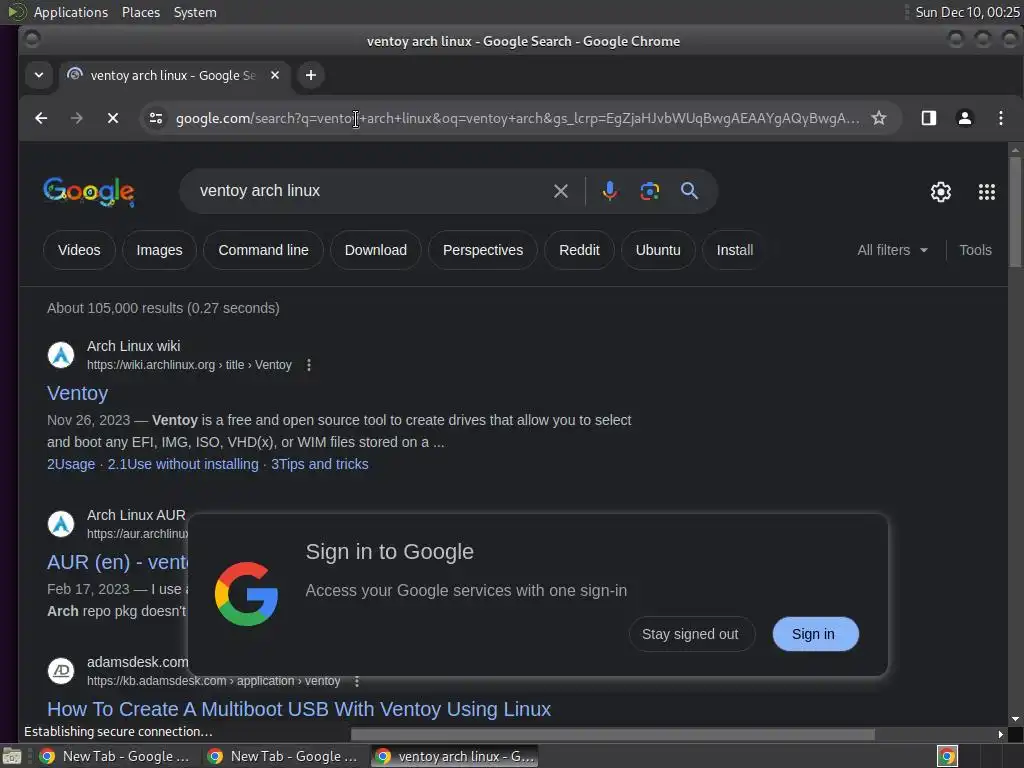Open more options for Arch Linux wiki result
1024x768 pixels.
tap(309, 365)
